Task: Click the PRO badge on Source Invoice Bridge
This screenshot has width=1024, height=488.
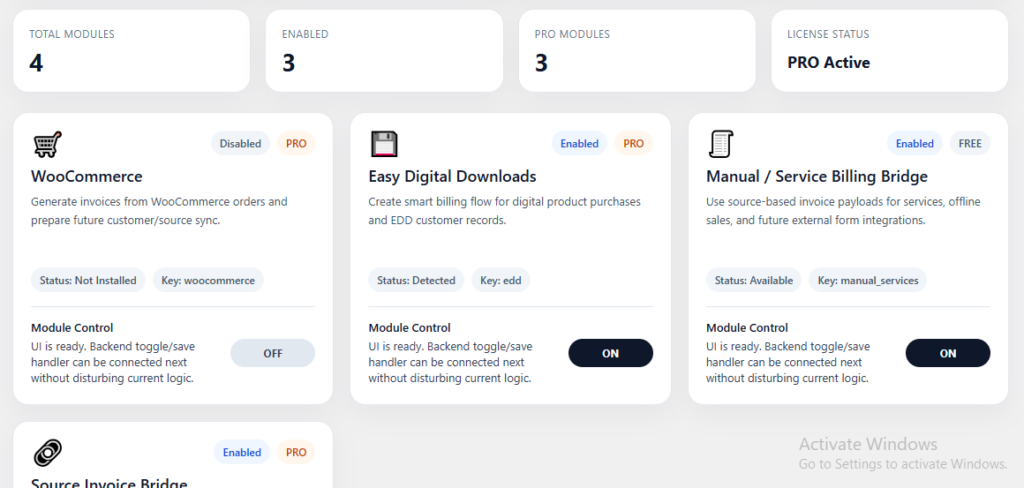Action: (296, 452)
